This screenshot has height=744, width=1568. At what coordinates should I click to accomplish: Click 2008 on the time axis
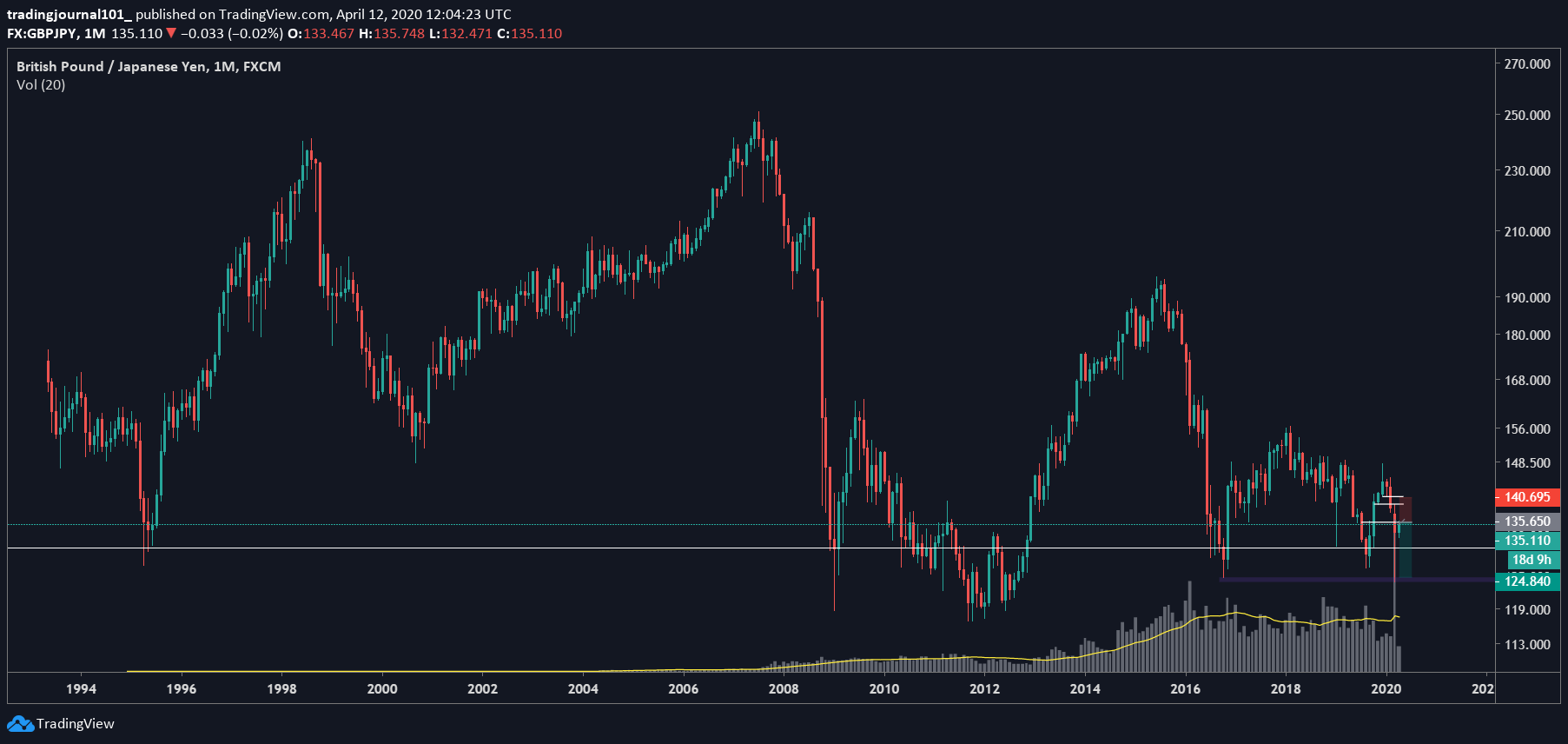point(784,688)
